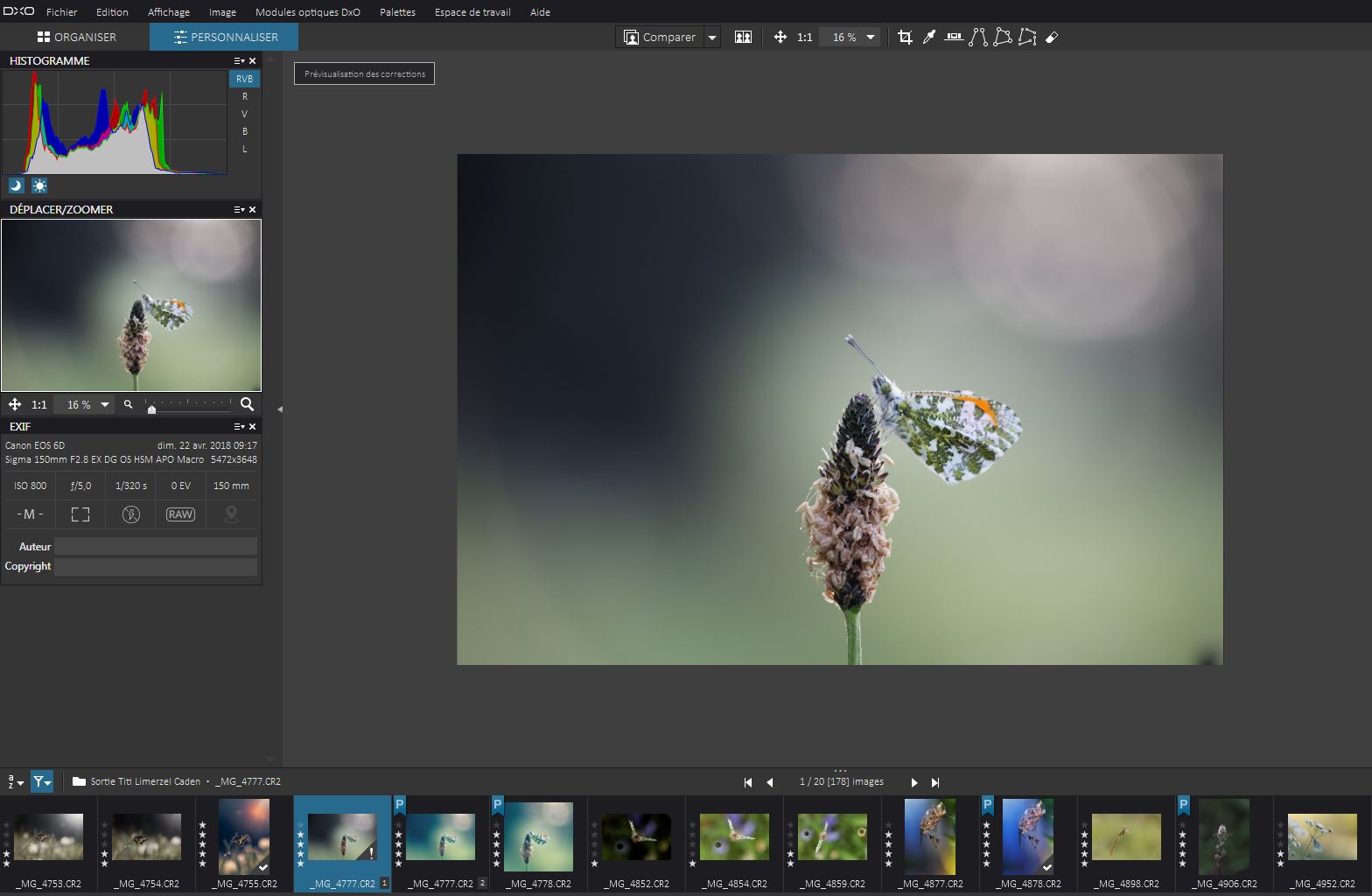This screenshot has height=896, width=1372.
Task: Click the fit-to-screen icon in top toolbar
Action: 780,37
